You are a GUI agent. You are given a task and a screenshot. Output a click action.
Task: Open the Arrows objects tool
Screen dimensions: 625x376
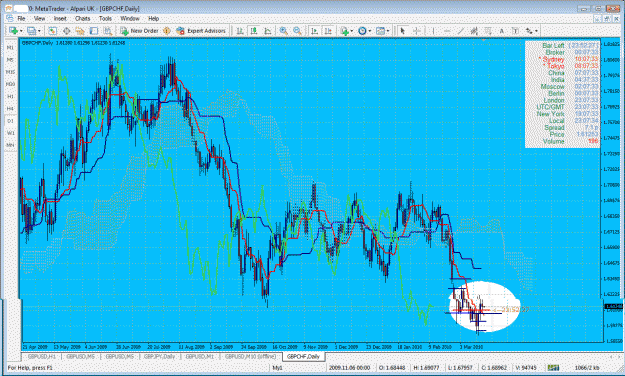[x=529, y=31]
